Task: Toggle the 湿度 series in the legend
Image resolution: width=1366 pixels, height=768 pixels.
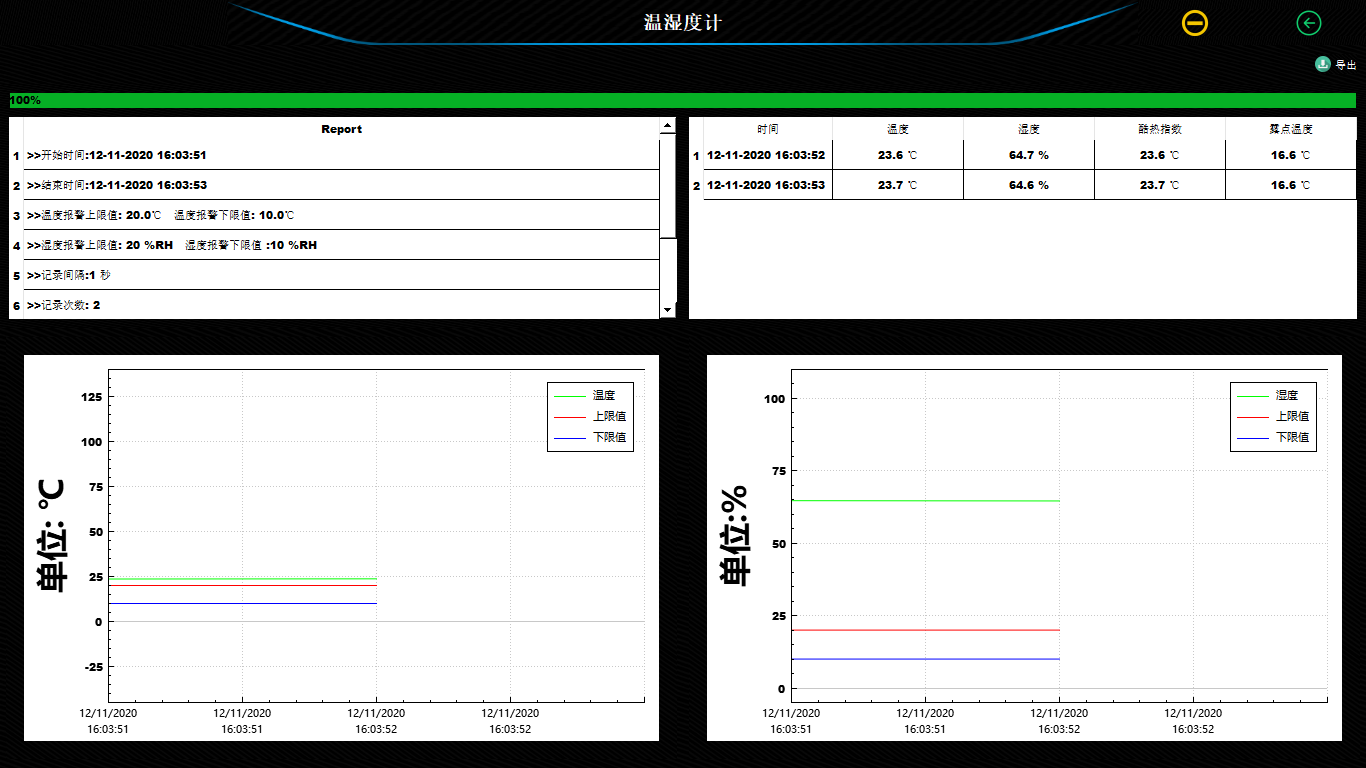Action: click(1285, 395)
